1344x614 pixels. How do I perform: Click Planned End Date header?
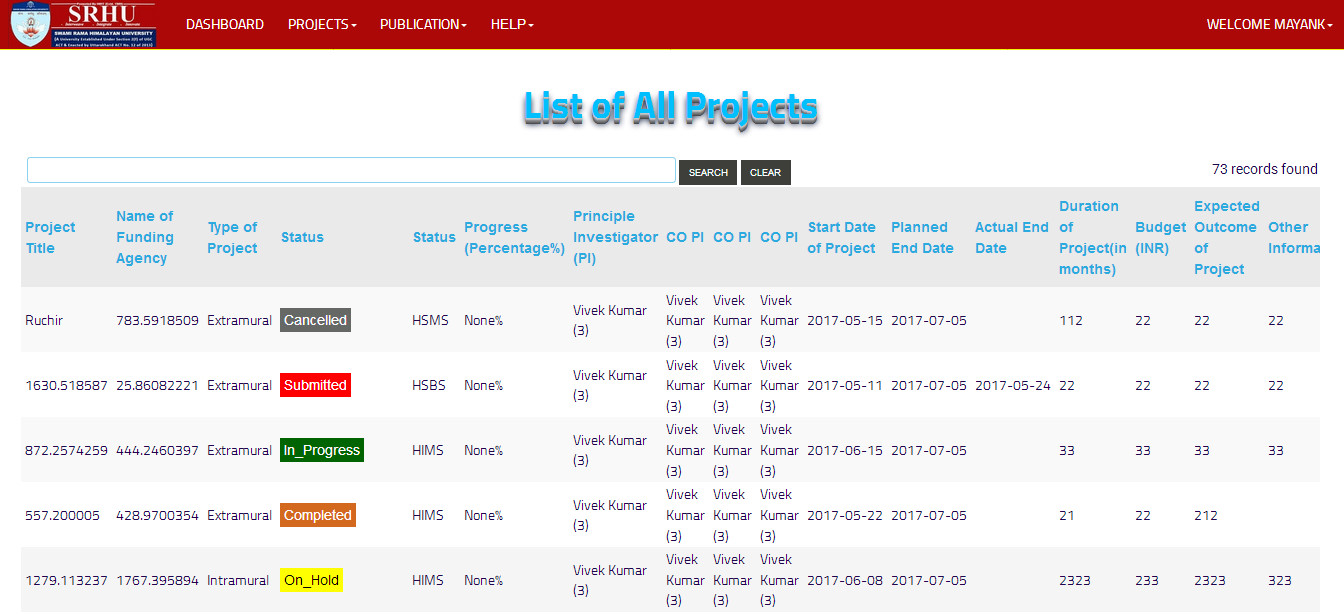[922, 237]
